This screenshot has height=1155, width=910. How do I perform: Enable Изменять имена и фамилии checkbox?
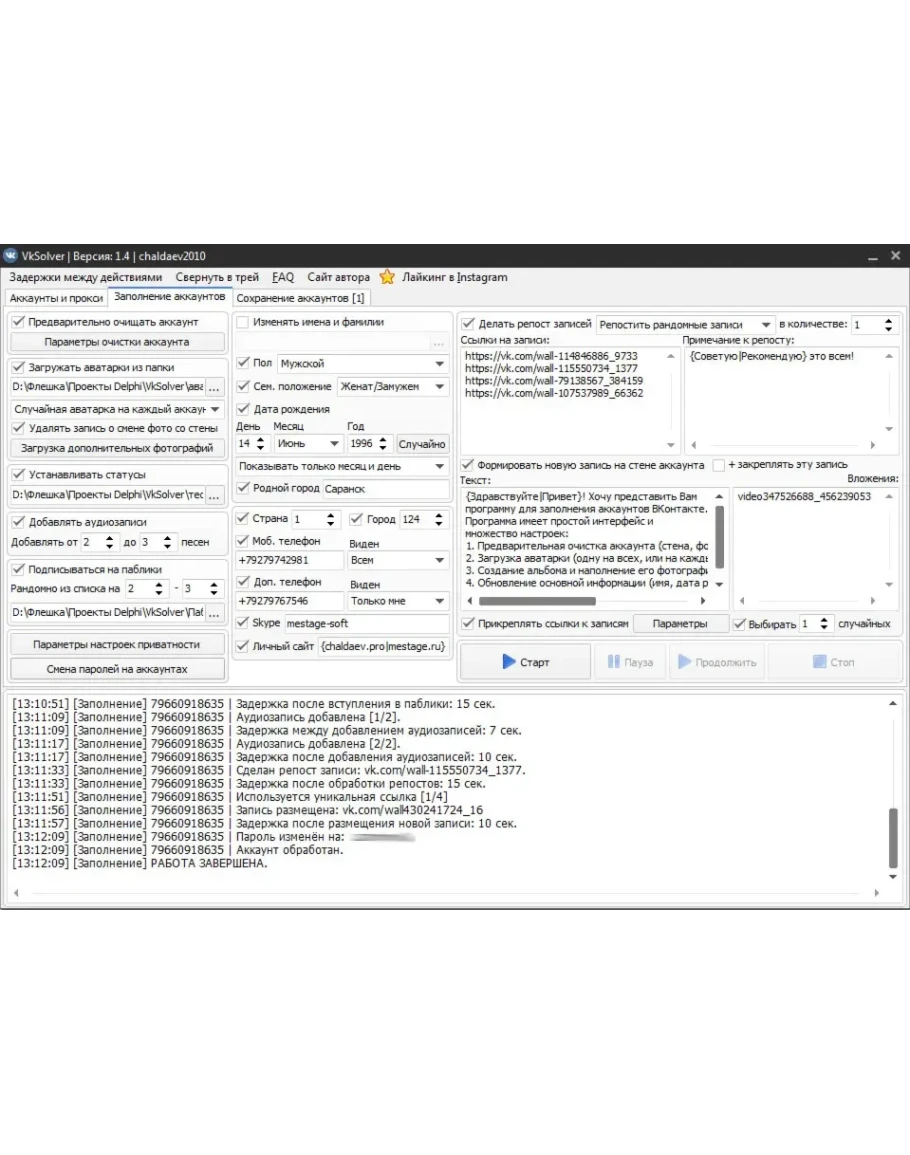pos(243,322)
